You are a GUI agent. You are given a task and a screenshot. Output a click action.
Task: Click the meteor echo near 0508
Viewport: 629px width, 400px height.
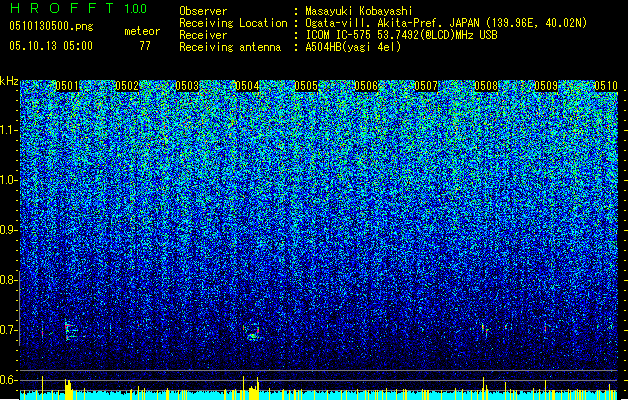485,331
